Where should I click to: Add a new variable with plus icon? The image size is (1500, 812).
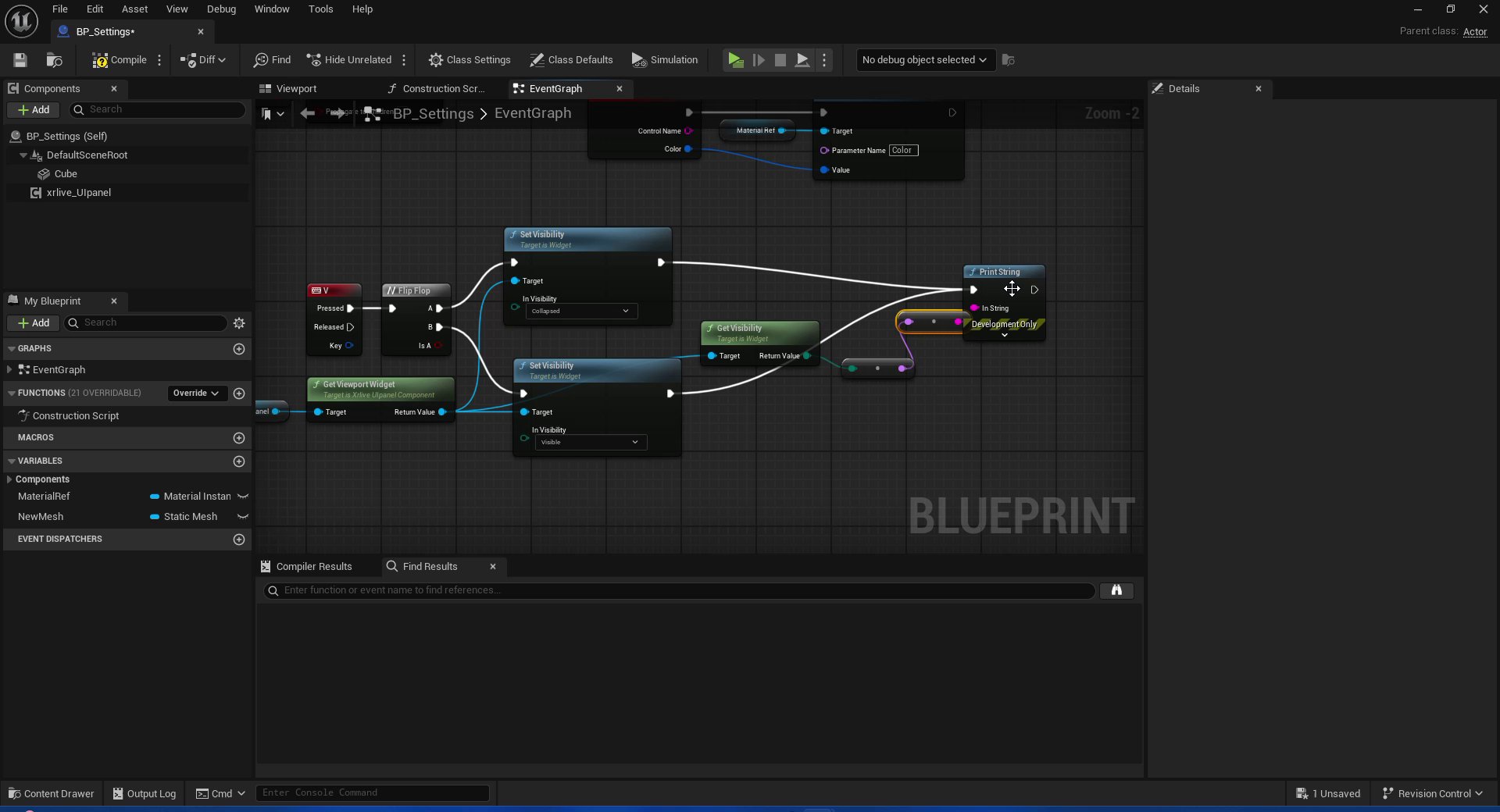[239, 461]
